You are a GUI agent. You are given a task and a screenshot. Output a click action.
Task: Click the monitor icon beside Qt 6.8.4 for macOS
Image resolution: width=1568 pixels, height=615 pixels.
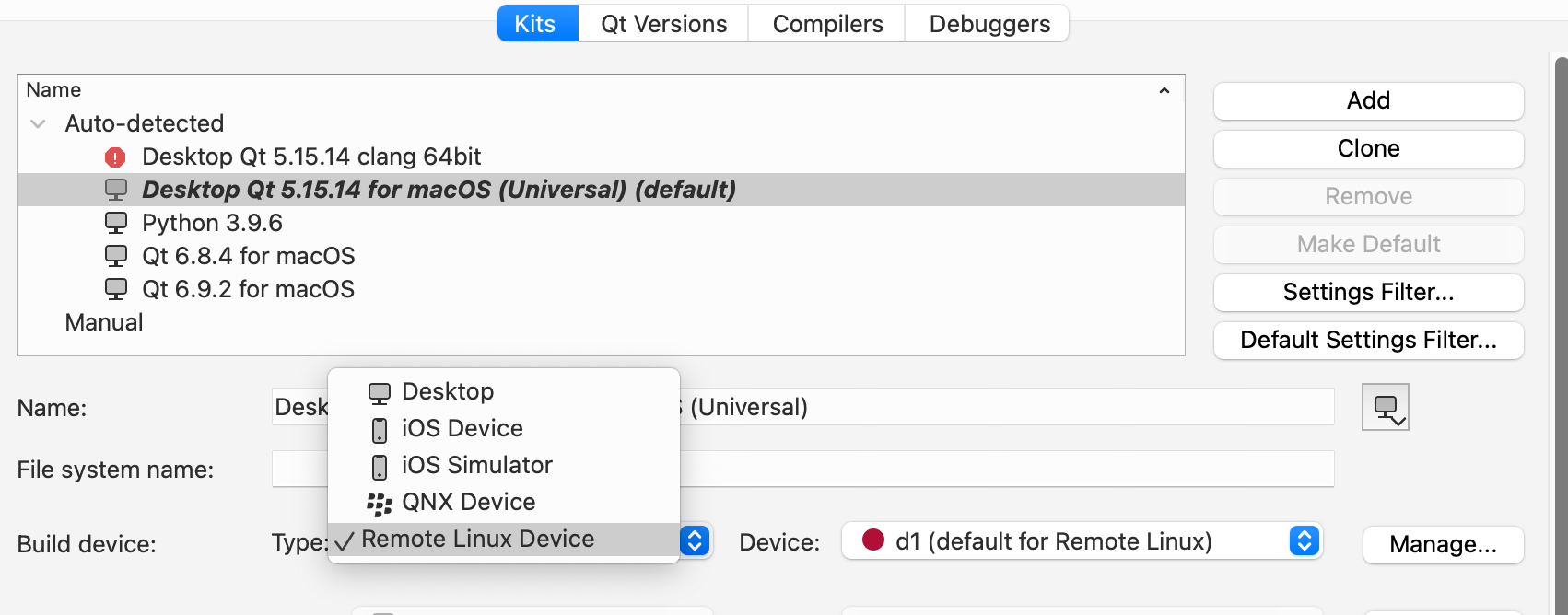(x=116, y=256)
